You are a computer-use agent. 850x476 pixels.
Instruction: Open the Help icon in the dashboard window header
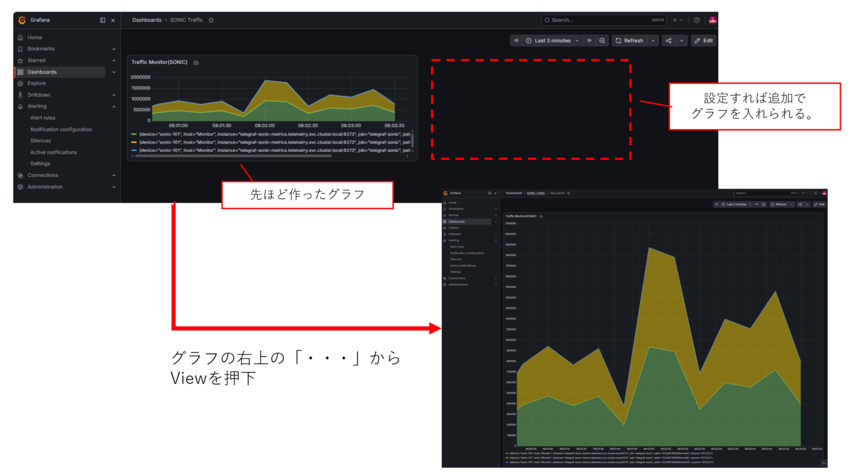point(697,20)
